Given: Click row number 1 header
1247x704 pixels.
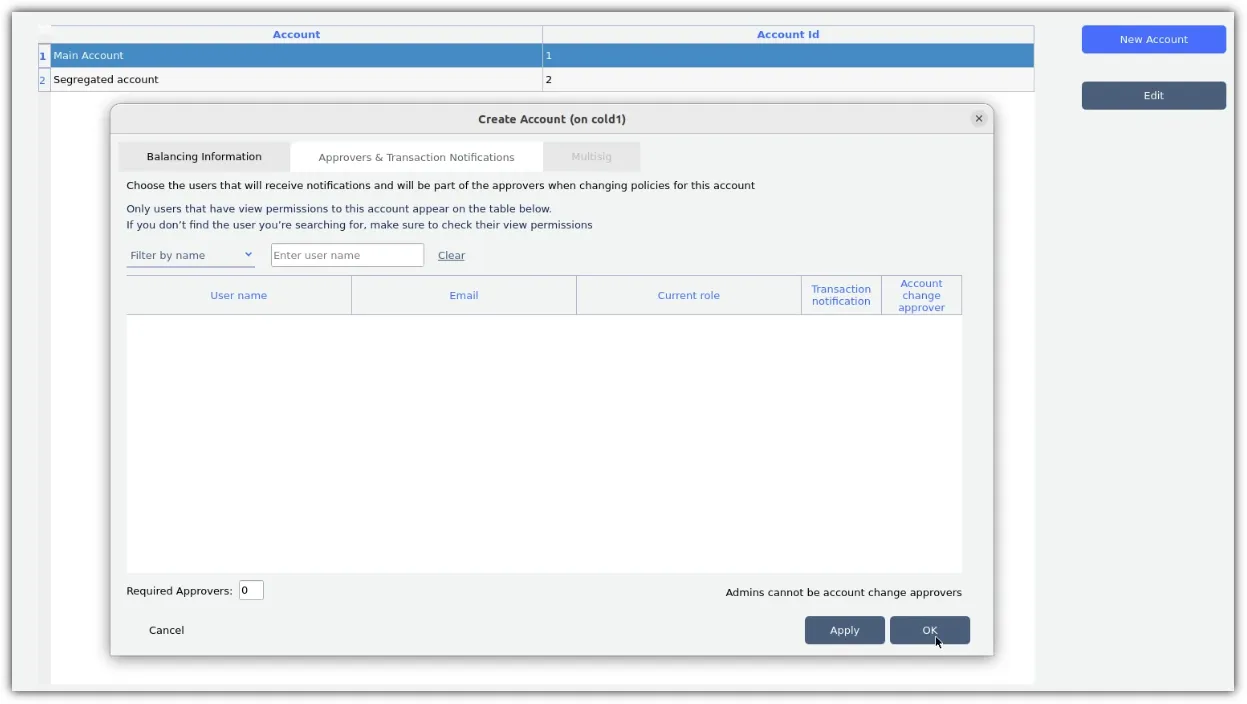Looking at the screenshot, I should (43, 56).
